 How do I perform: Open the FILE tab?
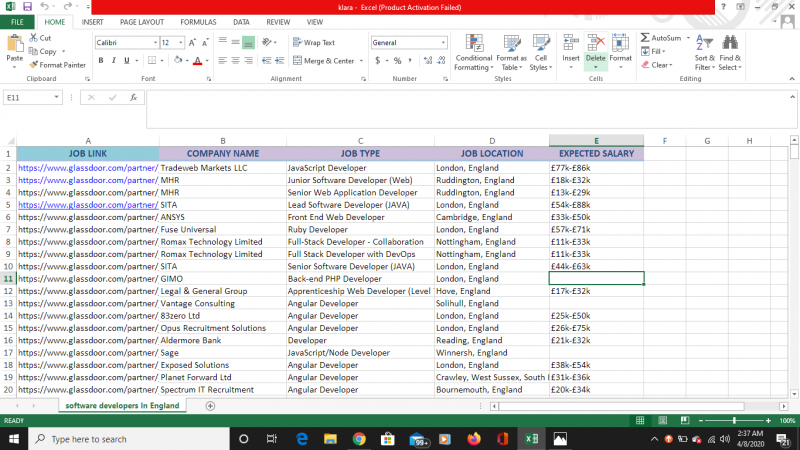tap(17, 22)
